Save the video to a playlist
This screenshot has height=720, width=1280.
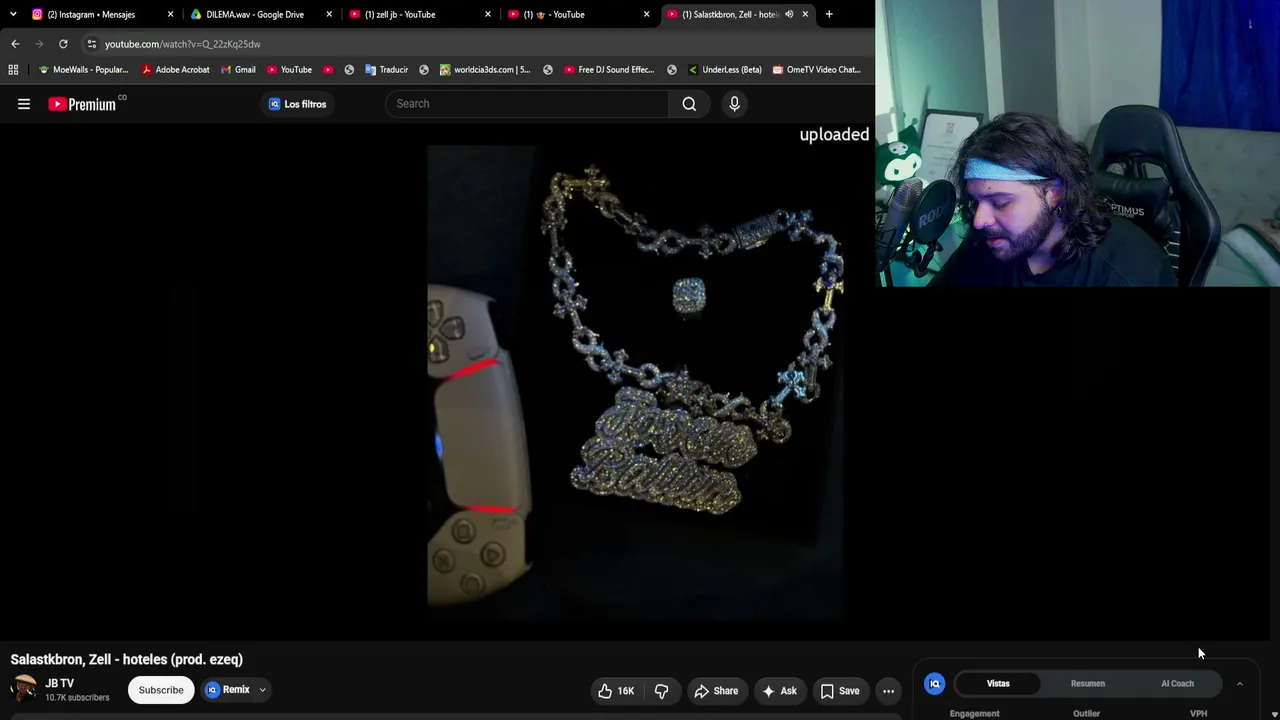tap(840, 691)
